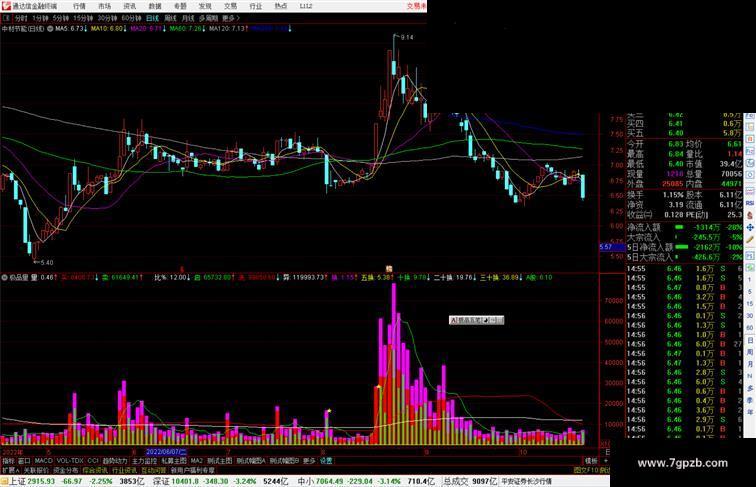
Task: Click the 60-minute period shortcut in right sidebar
Action: point(750,327)
